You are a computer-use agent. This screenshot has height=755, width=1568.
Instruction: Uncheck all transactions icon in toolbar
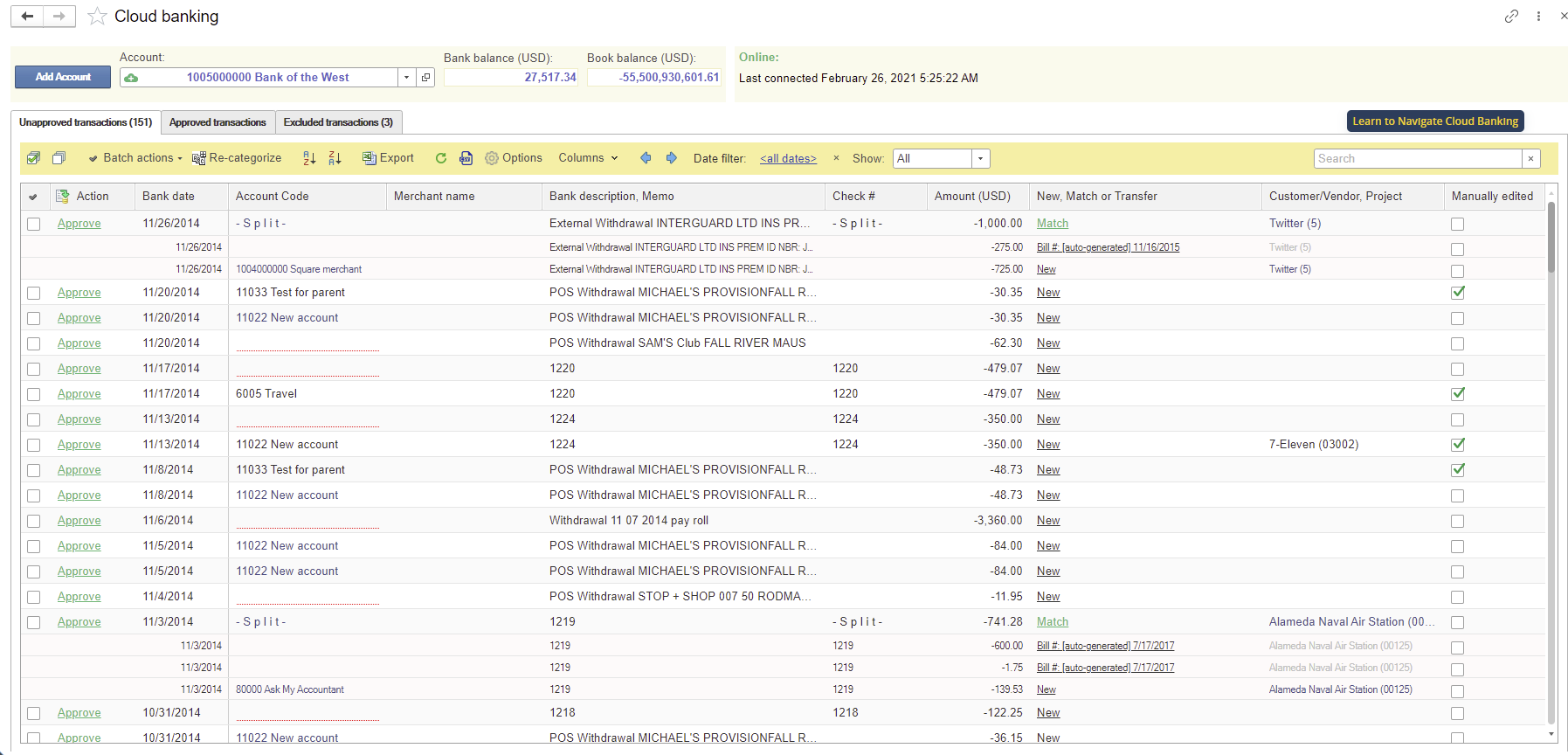[59, 158]
